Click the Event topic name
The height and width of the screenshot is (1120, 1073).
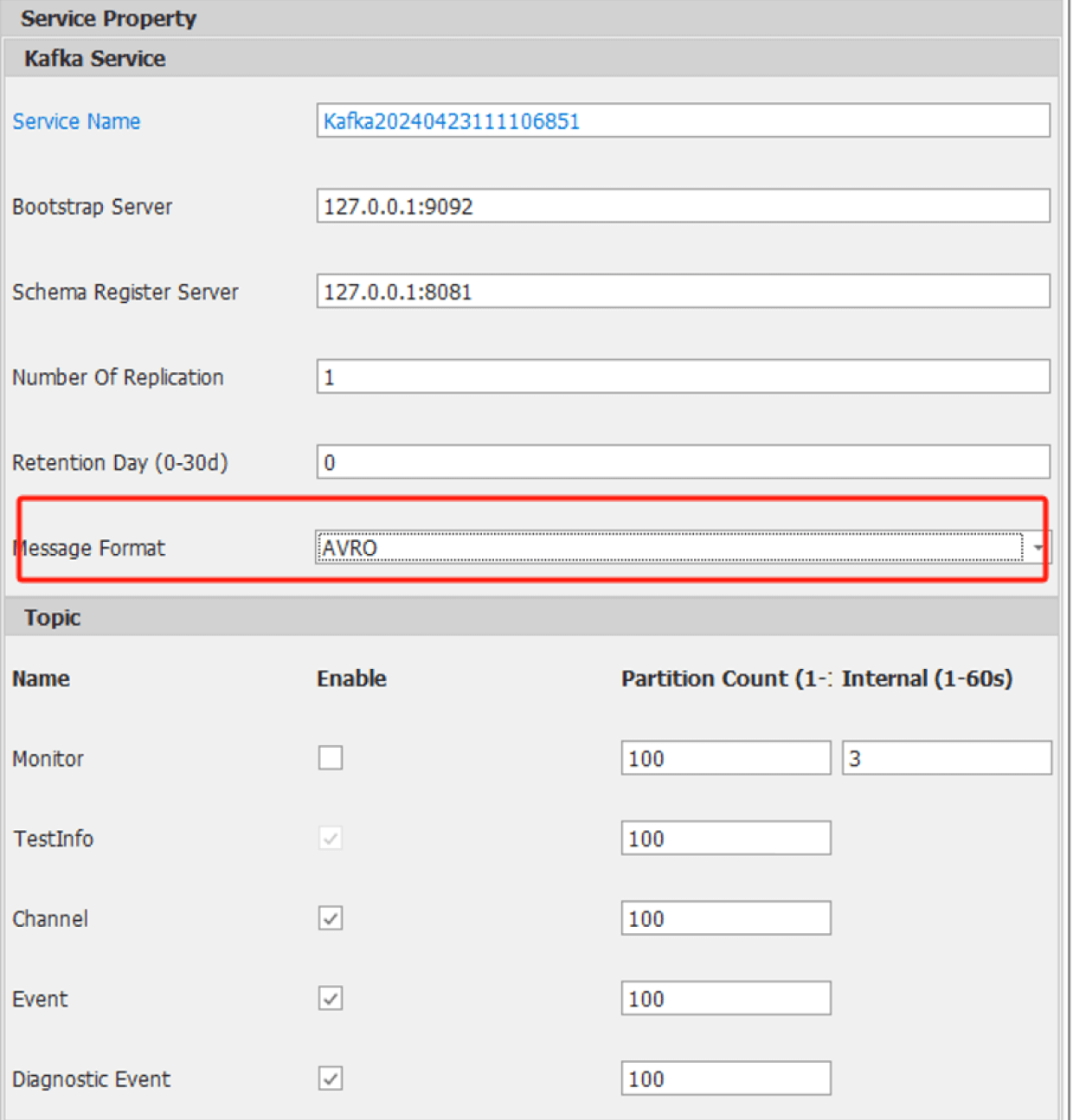[40, 1000]
